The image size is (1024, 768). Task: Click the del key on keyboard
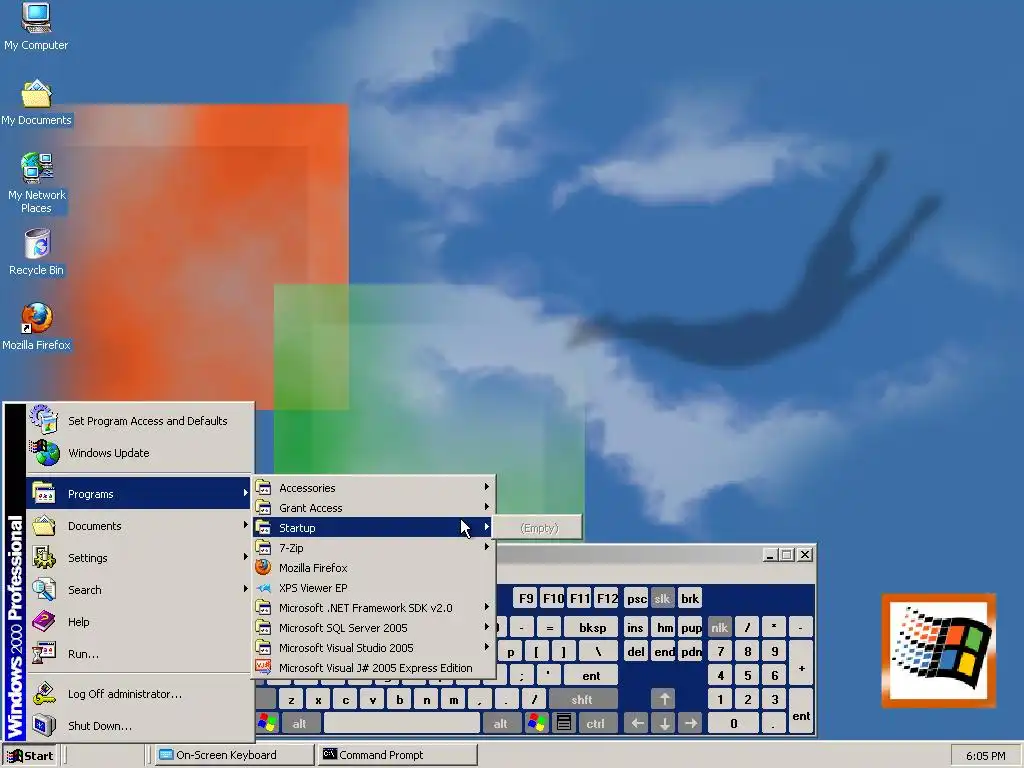636,652
